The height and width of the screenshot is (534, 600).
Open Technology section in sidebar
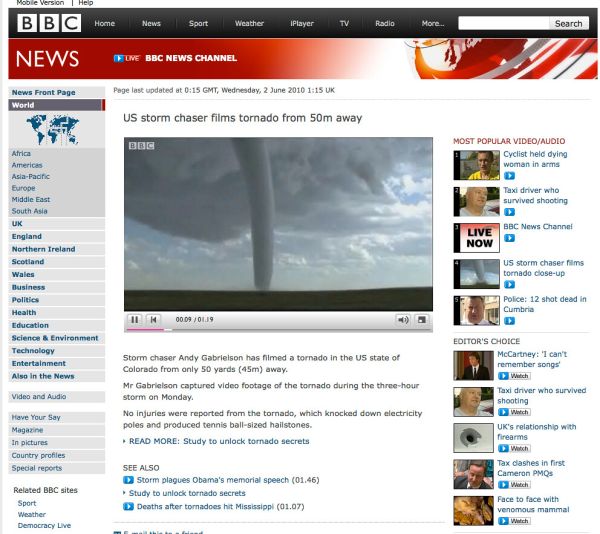(56, 350)
